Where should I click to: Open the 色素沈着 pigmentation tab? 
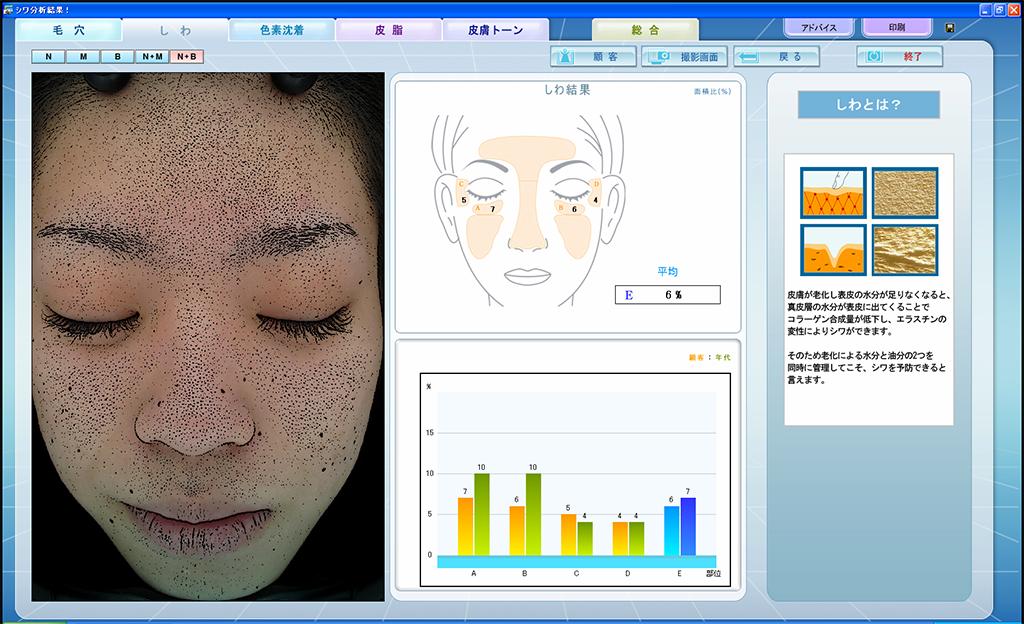coord(281,31)
